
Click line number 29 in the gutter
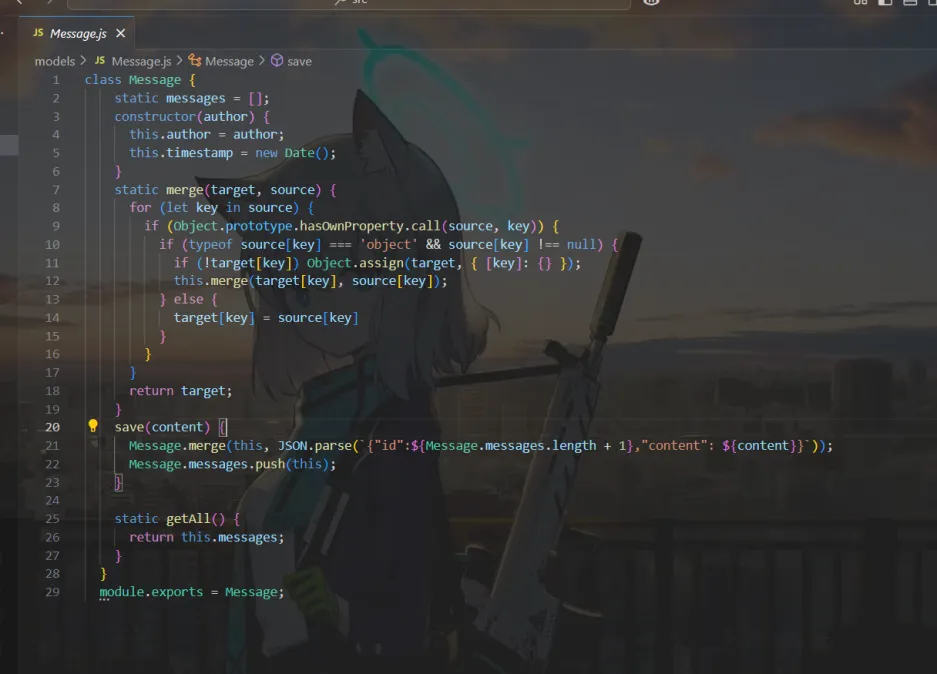[x=52, y=592]
